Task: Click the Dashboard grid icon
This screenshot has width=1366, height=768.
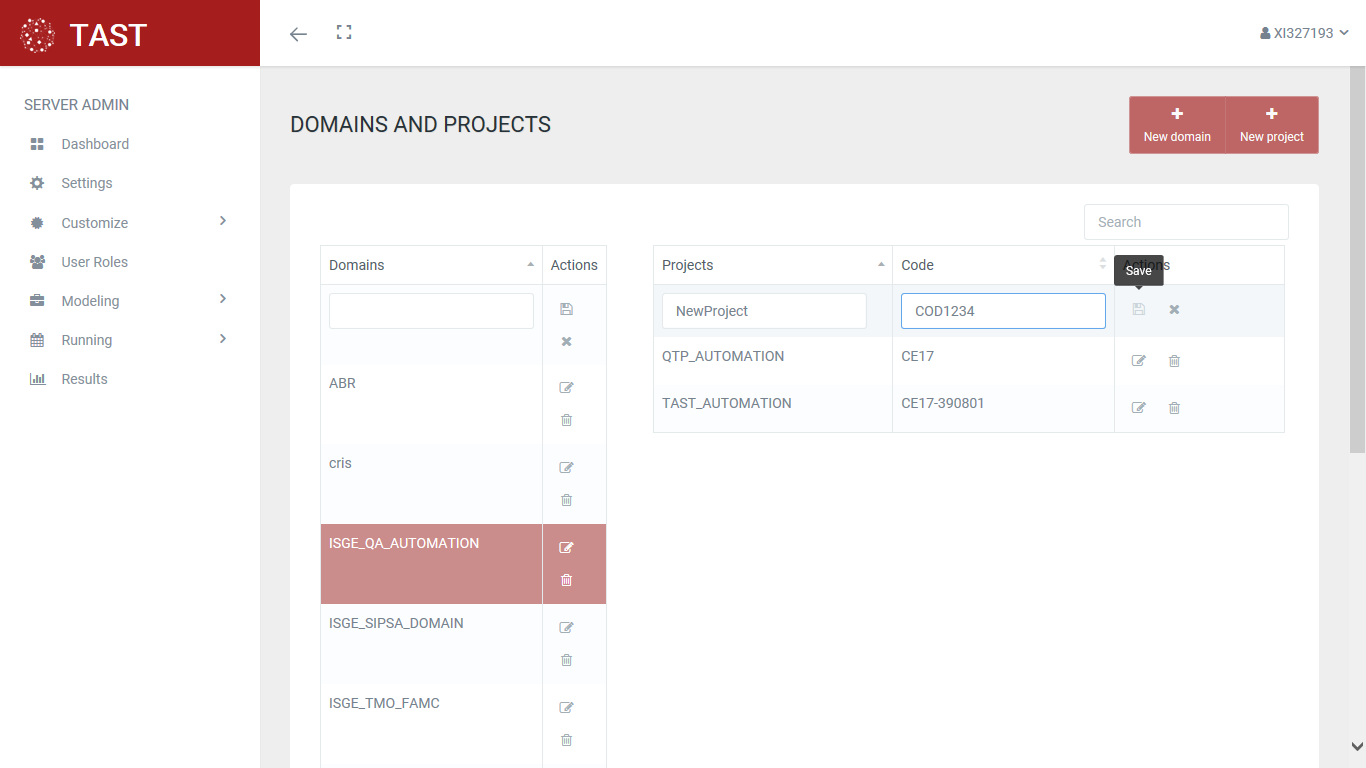Action: coord(37,144)
